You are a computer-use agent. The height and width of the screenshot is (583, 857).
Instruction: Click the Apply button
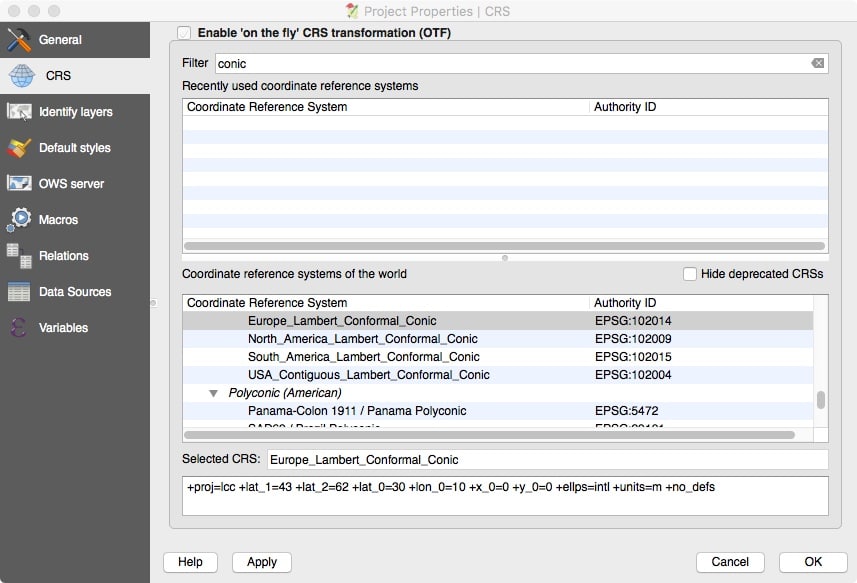(261, 562)
